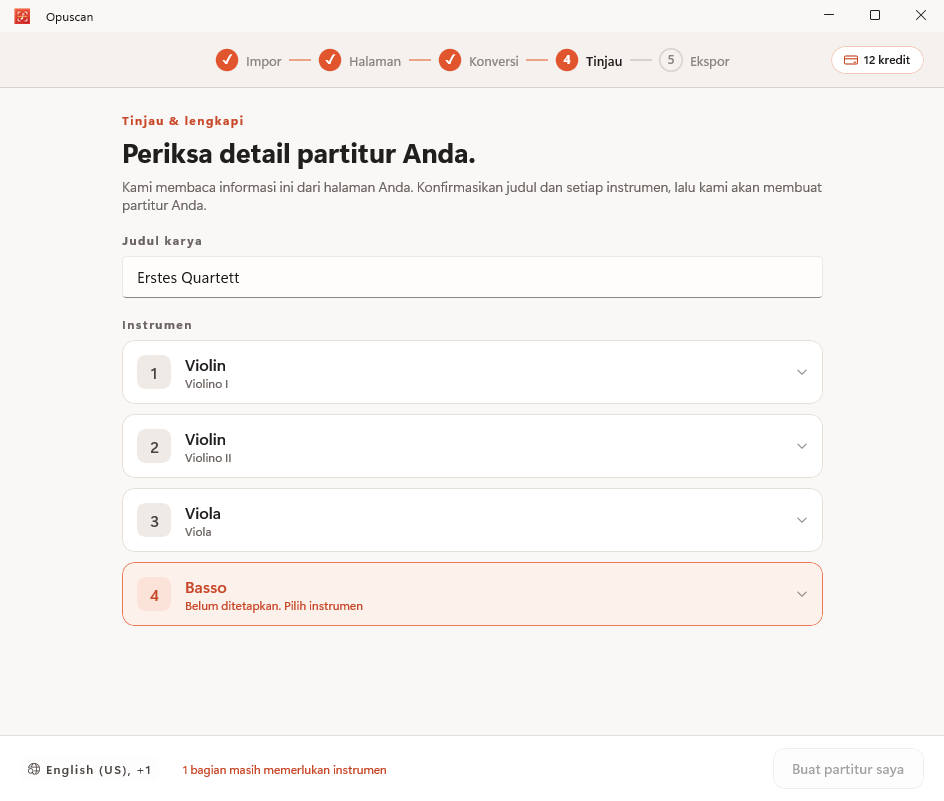Select the Basso part name
The width and height of the screenshot is (944, 801).
pyautogui.click(x=206, y=588)
